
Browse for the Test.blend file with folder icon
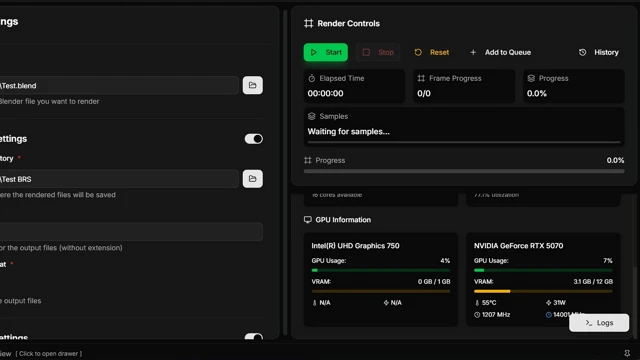pyautogui.click(x=253, y=85)
